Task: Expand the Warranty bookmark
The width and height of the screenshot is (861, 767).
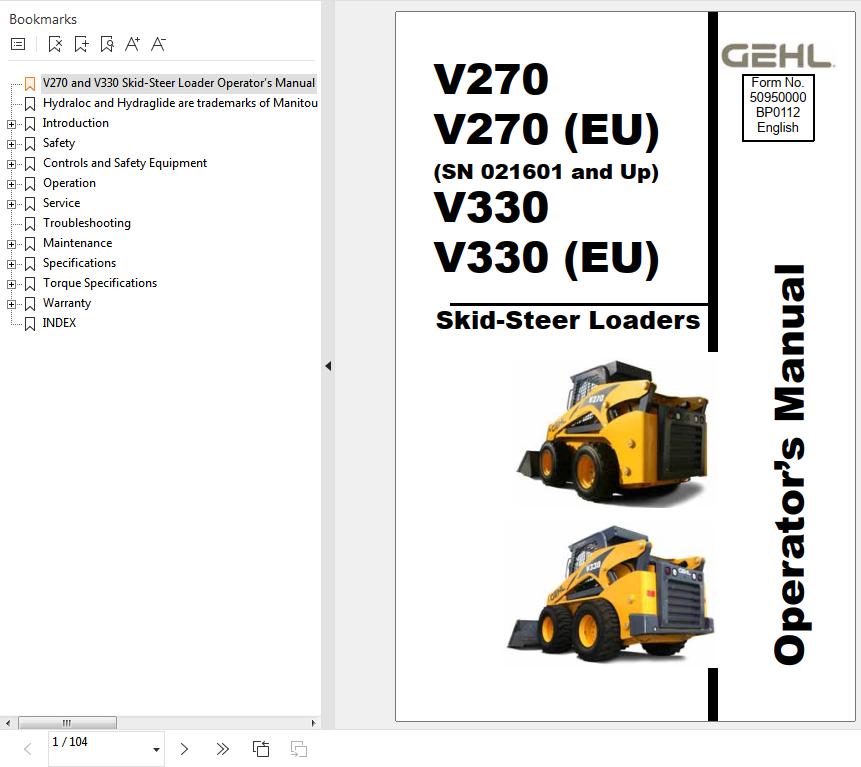Action: pos(11,304)
